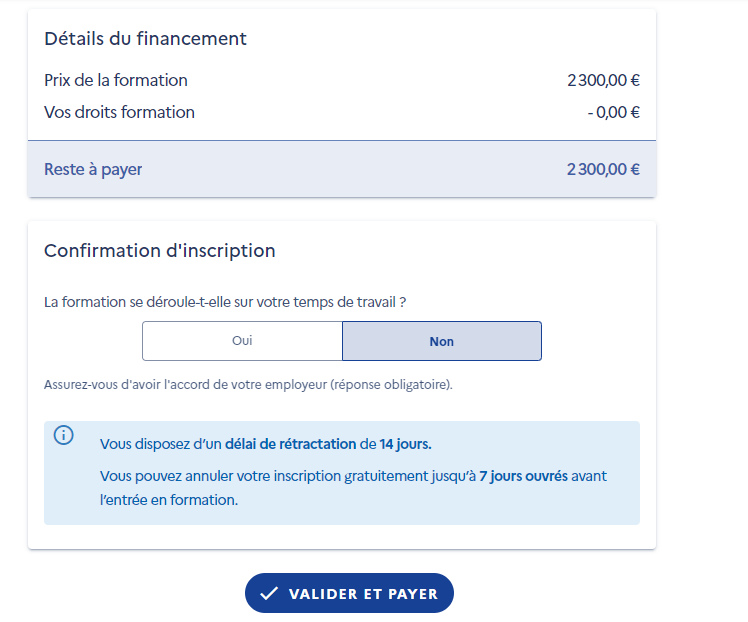Click the training price amount on first row
This screenshot has height=622, width=748.
[x=603, y=81]
